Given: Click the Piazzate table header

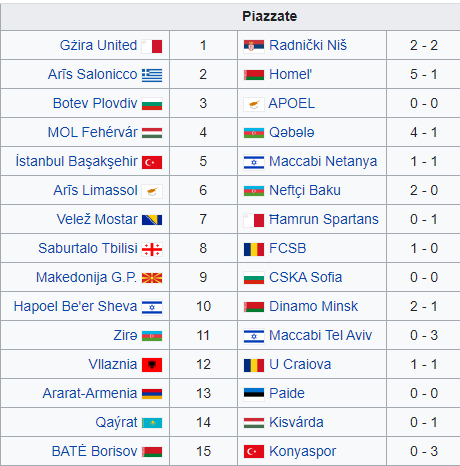Looking at the screenshot, I should 269,16.
